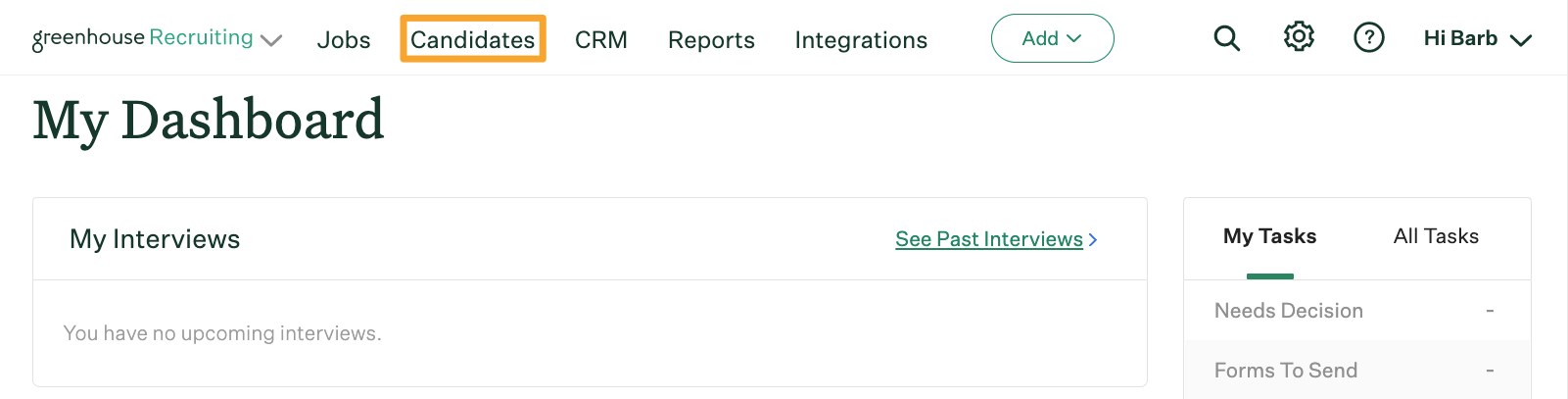1568x399 pixels.
Task: Expand the greenhouse Recruiting product switcher chevron
Action: pyautogui.click(x=271, y=40)
